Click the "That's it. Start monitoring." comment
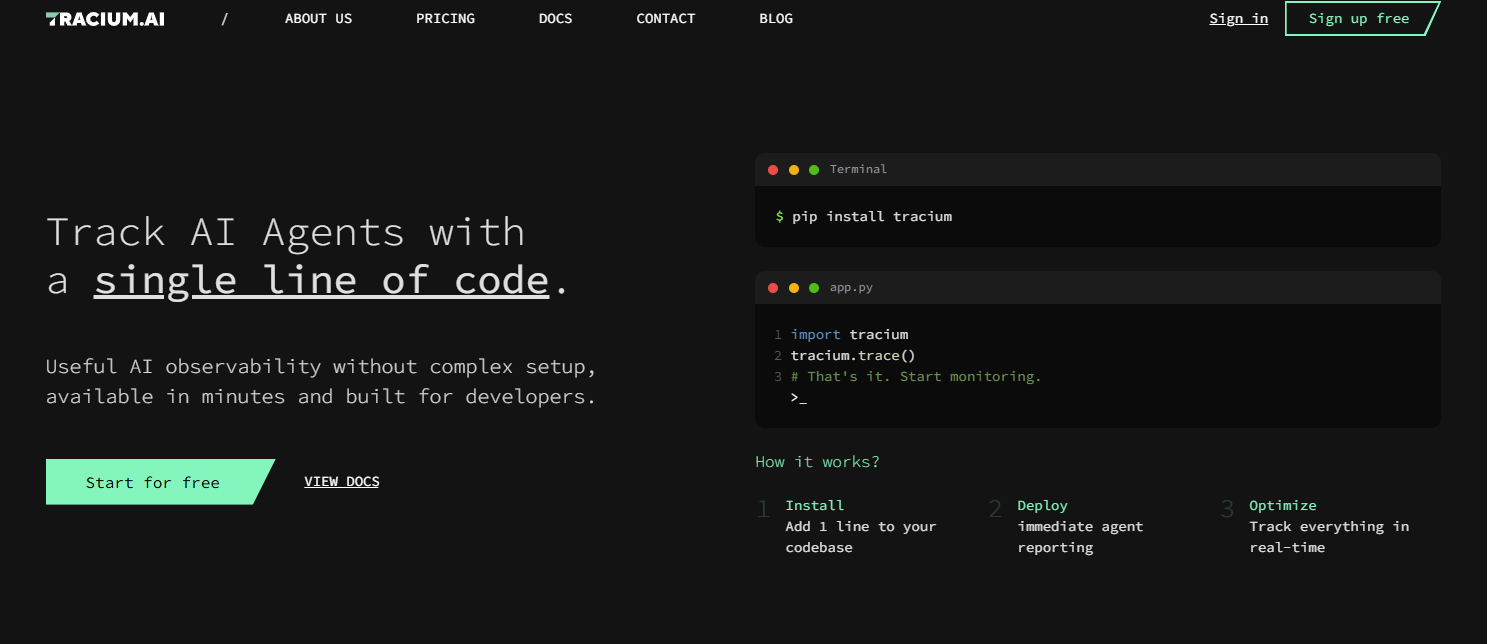The image size is (1487, 644). [916, 376]
